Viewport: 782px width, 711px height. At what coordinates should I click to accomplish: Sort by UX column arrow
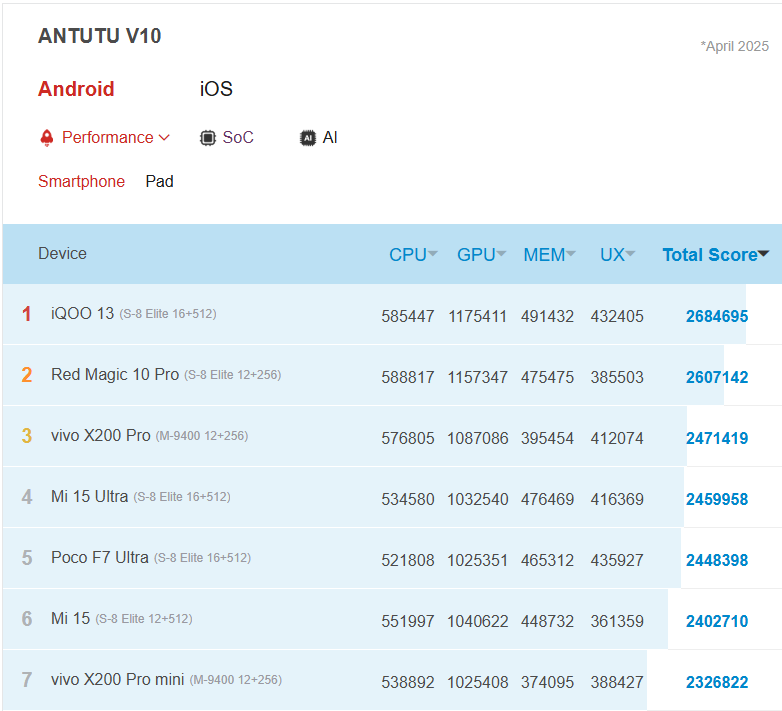[630, 253]
